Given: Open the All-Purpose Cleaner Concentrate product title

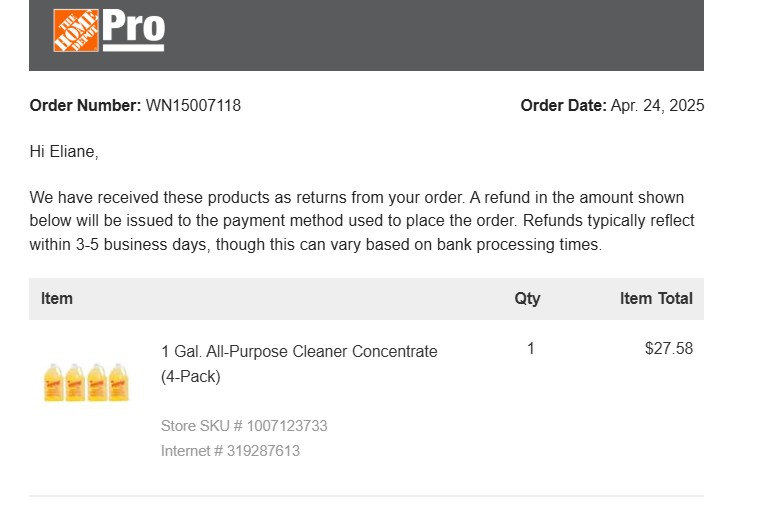Looking at the screenshot, I should (x=299, y=364).
